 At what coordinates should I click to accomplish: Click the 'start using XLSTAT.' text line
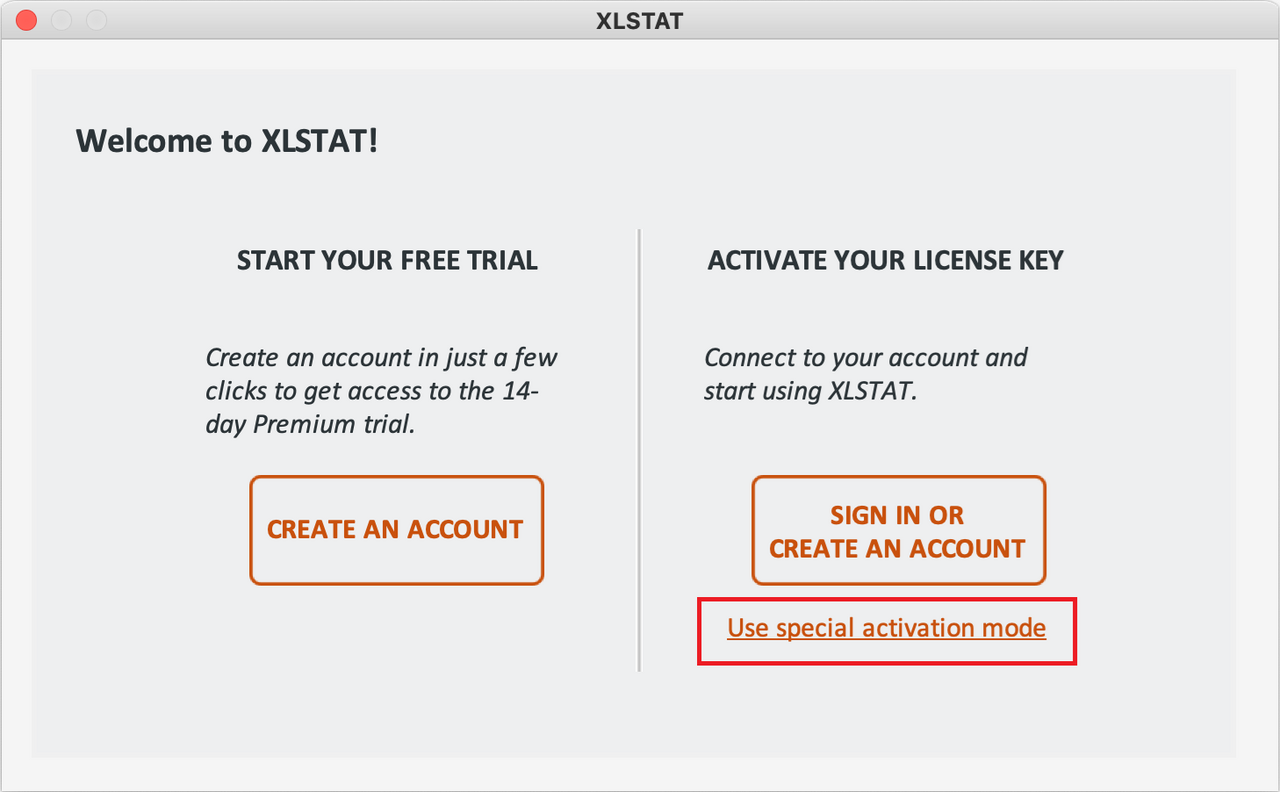click(810, 390)
